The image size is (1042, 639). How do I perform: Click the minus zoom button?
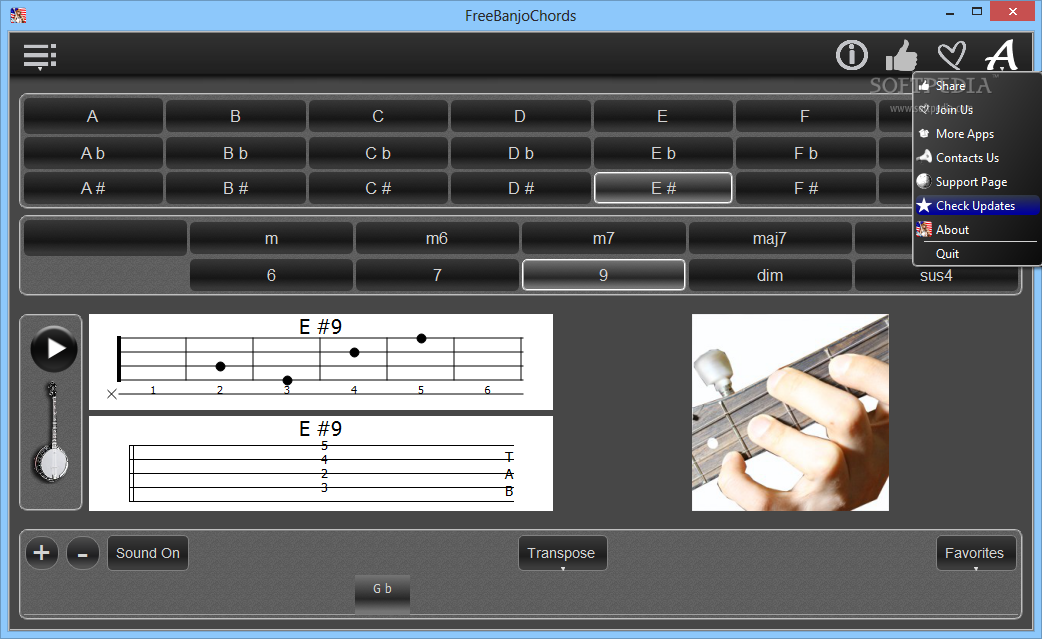[x=82, y=553]
